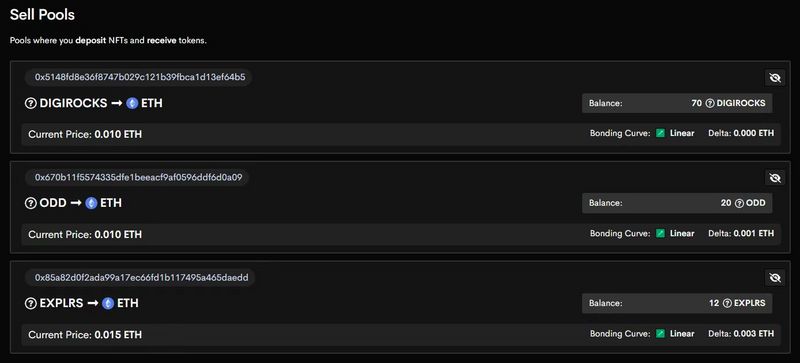This screenshot has width=800, height=363.
Task: Open pool address 0x85a82d0f2ada99a17ec66fd1b117495a465daedd
Action: click(x=141, y=277)
